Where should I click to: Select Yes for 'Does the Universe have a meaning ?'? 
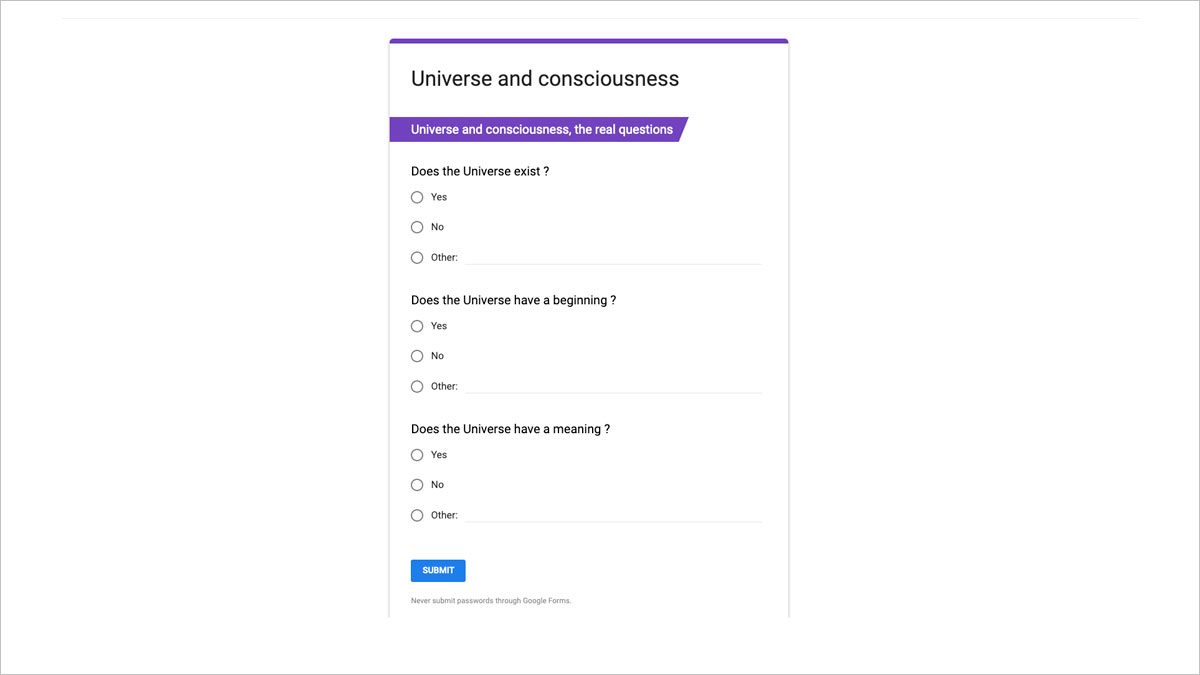417,455
